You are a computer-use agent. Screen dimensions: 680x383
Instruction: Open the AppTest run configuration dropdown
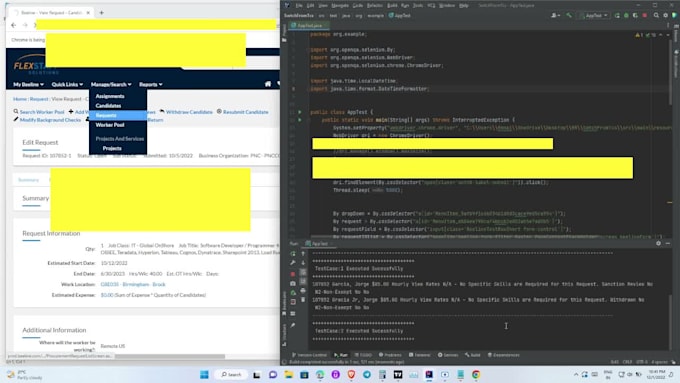[x=595, y=16]
